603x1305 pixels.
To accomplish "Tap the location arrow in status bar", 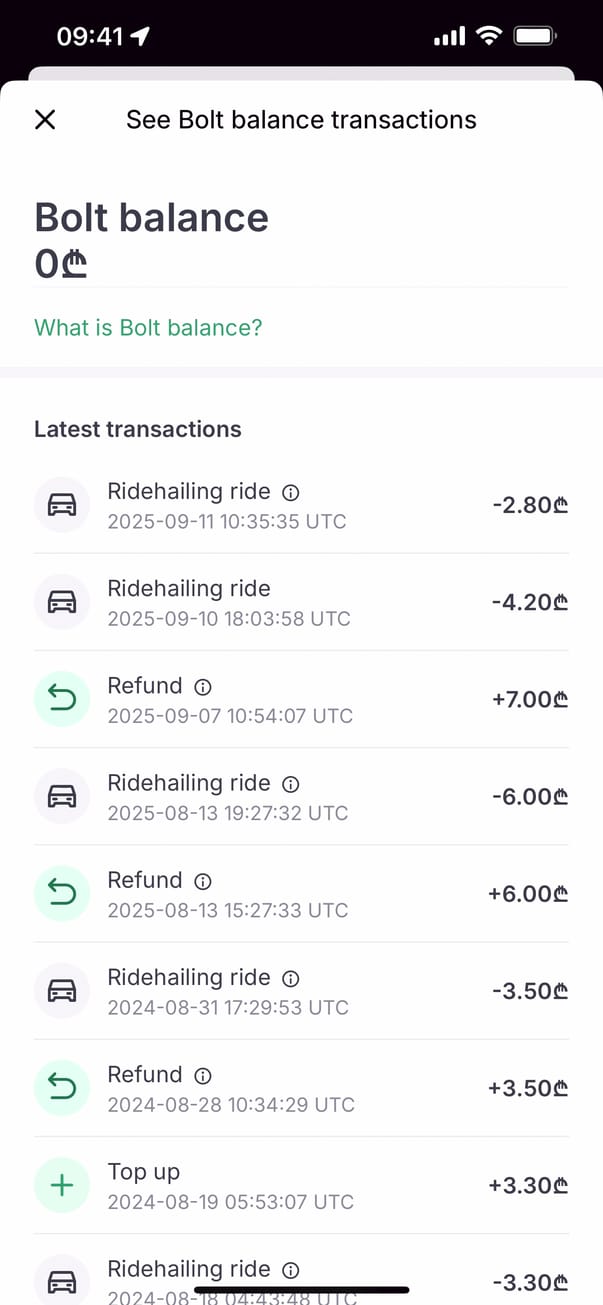I will [140, 37].
